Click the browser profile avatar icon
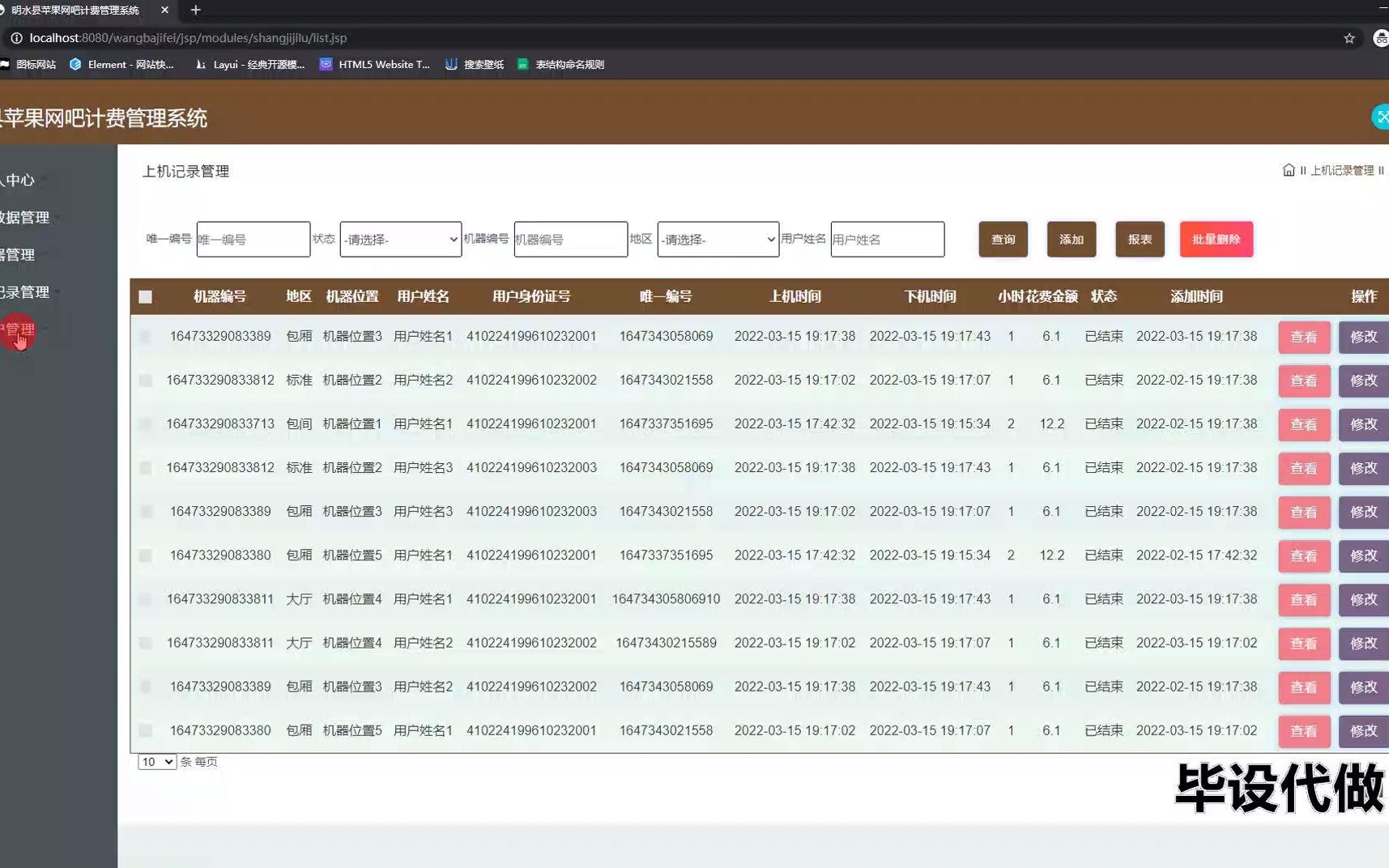 point(1381,37)
